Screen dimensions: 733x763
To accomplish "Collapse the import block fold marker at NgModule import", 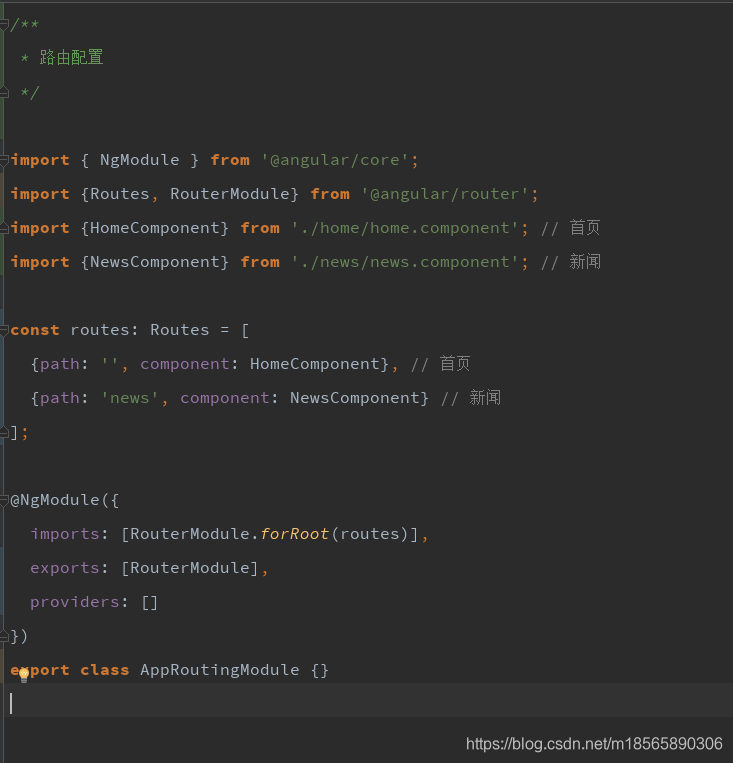I will click(x=4, y=160).
